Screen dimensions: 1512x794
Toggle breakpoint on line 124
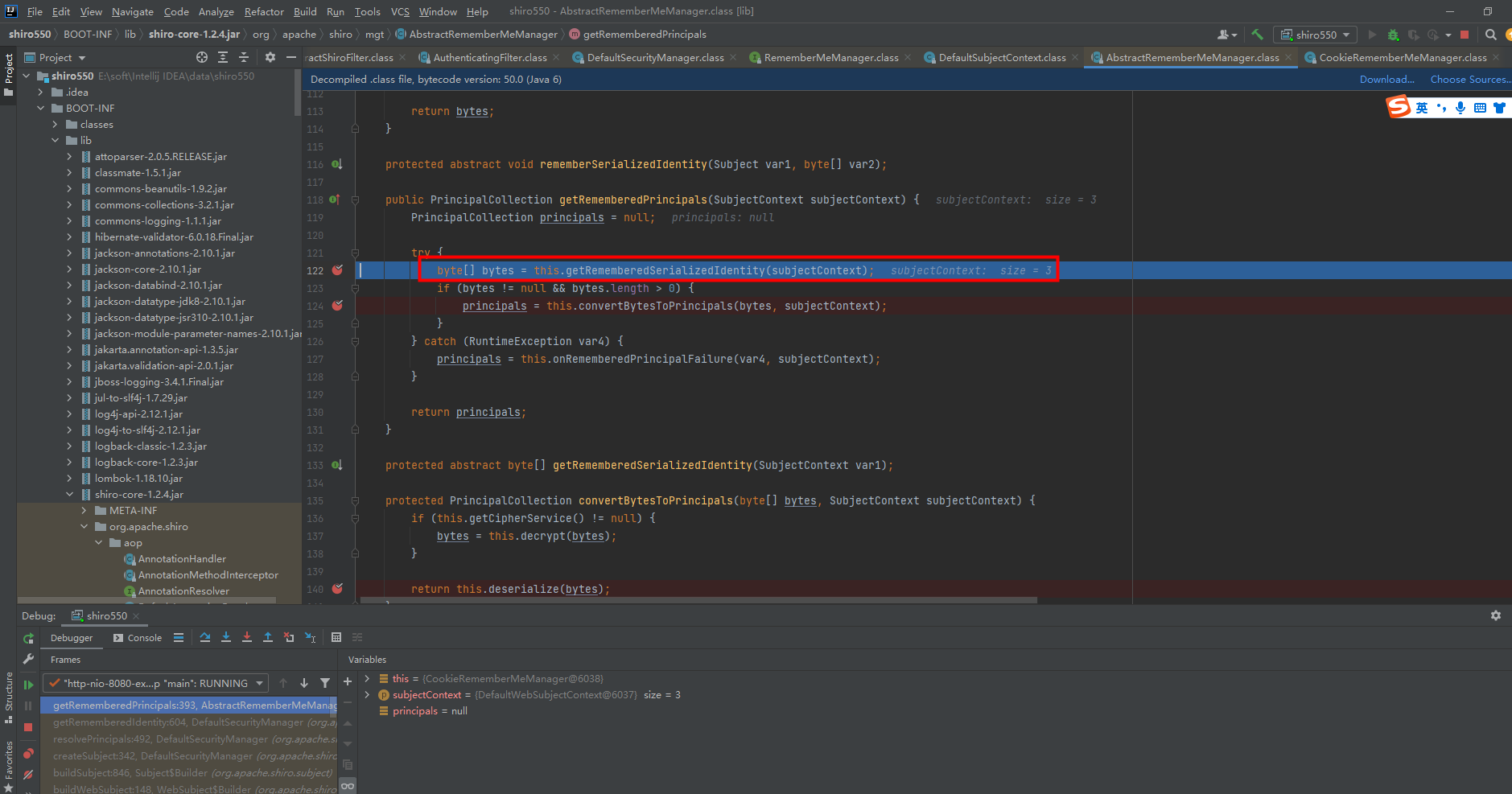coord(337,306)
